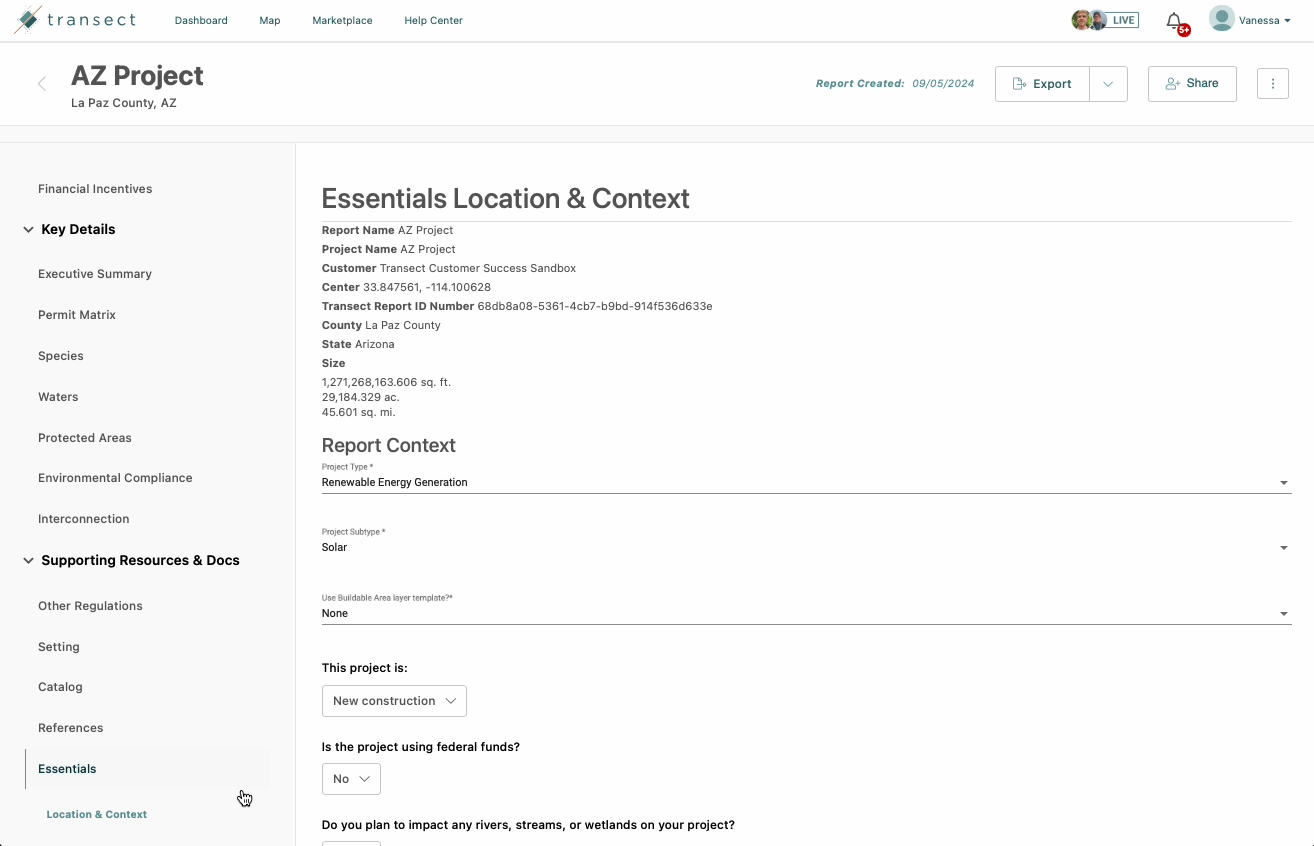This screenshot has width=1314, height=846.
Task: Click the back arrow next to AZ Project
Action: point(40,85)
